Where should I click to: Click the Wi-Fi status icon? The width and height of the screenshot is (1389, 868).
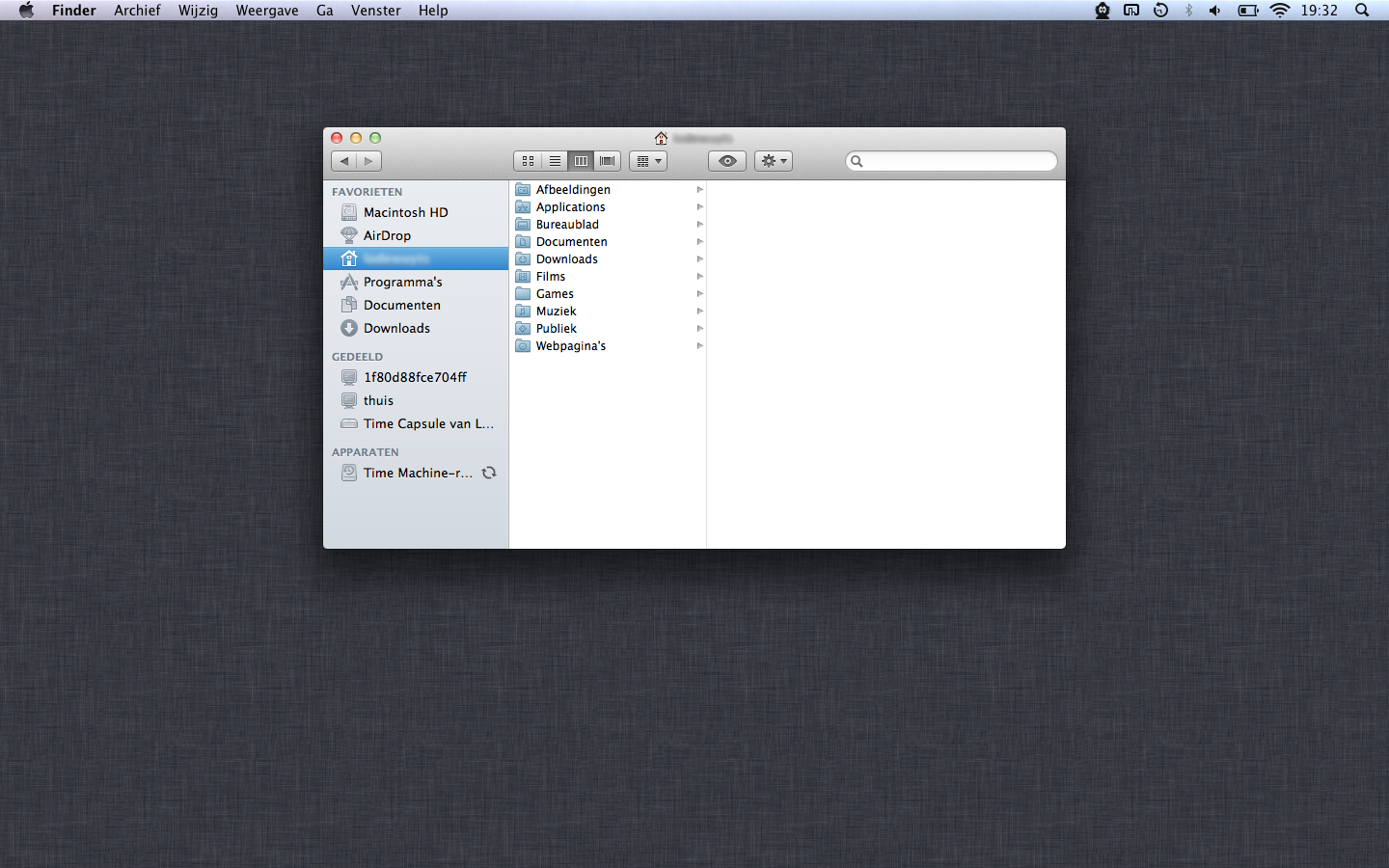[x=1280, y=11]
